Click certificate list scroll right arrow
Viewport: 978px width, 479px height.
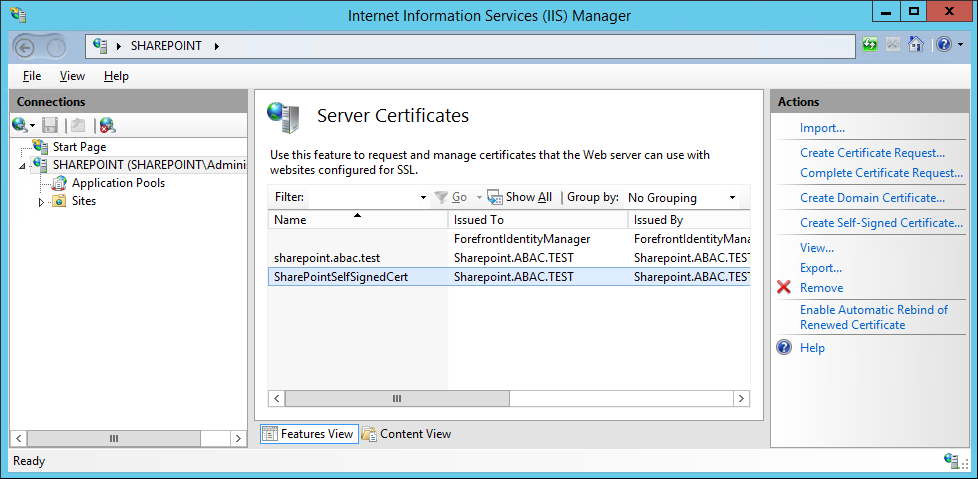[741, 399]
